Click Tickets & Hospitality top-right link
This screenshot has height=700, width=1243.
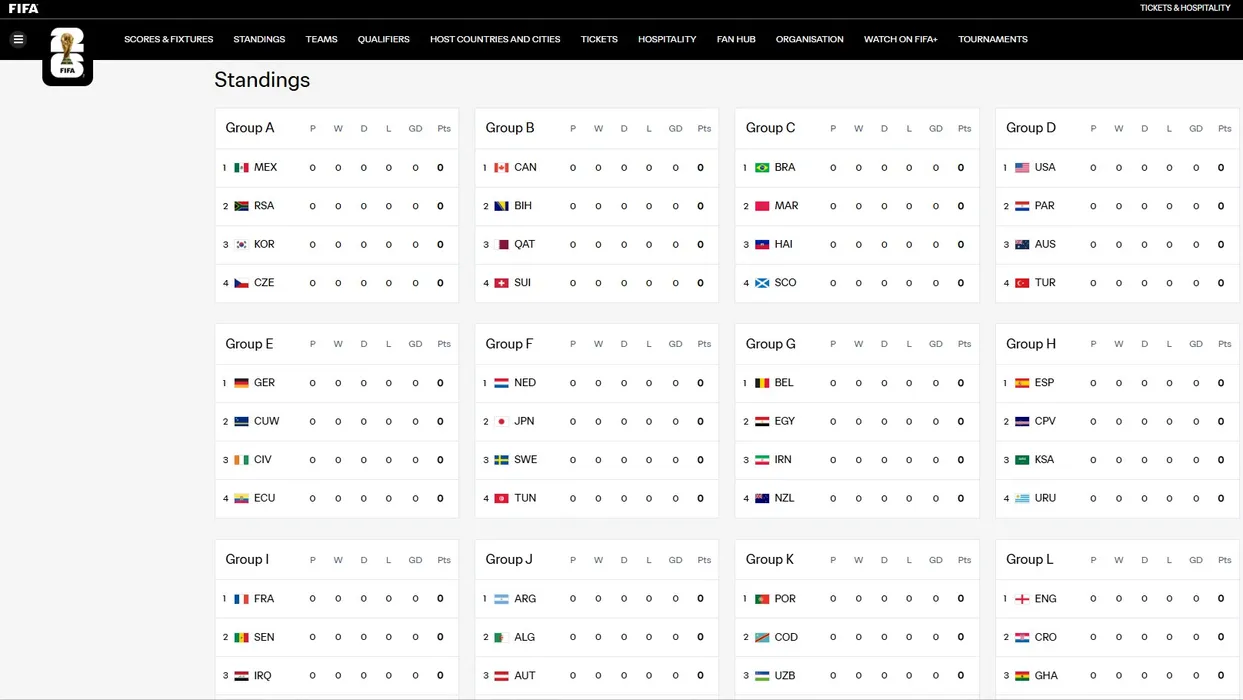pyautogui.click(x=1185, y=8)
